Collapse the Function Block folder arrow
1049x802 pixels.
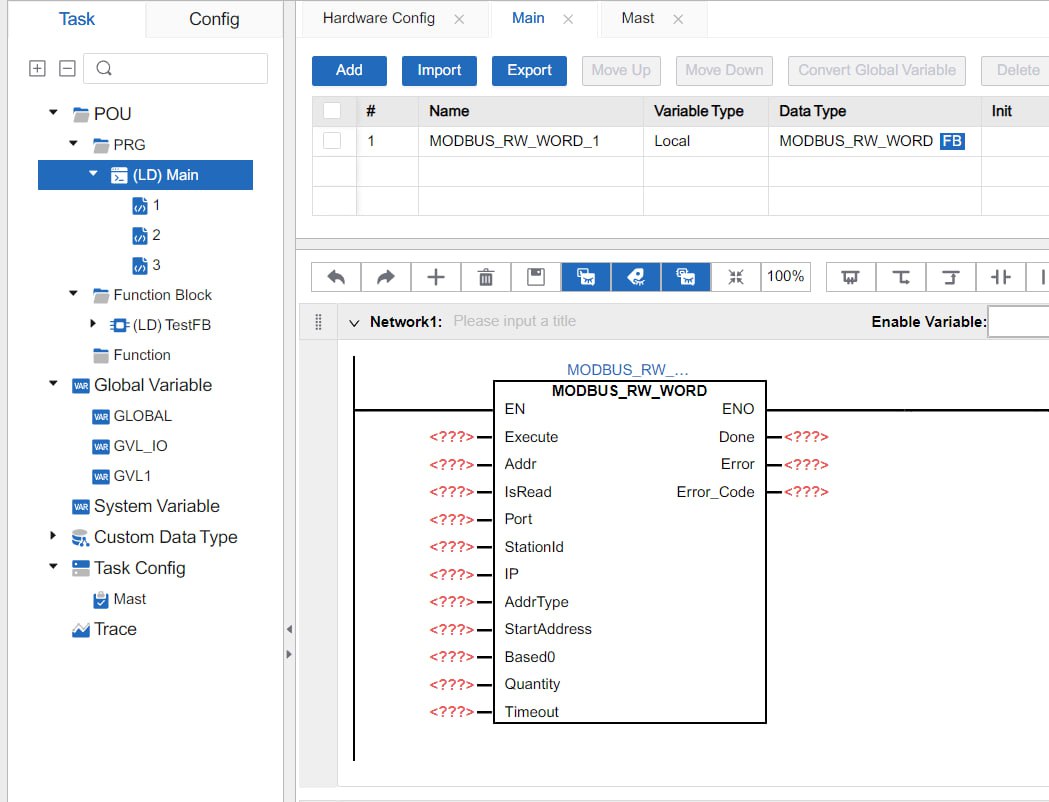74,293
